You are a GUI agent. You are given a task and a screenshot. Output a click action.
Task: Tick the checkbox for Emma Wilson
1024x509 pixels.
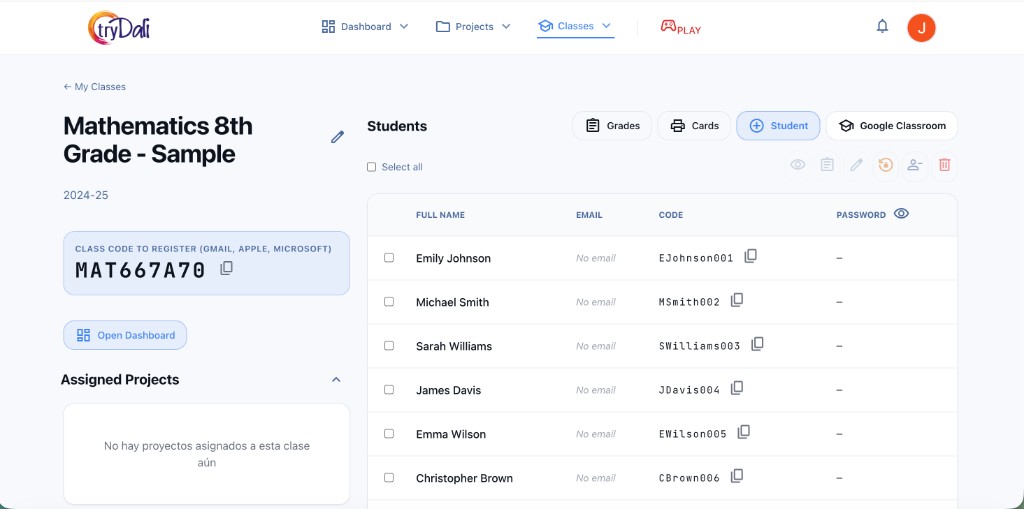pyautogui.click(x=389, y=434)
